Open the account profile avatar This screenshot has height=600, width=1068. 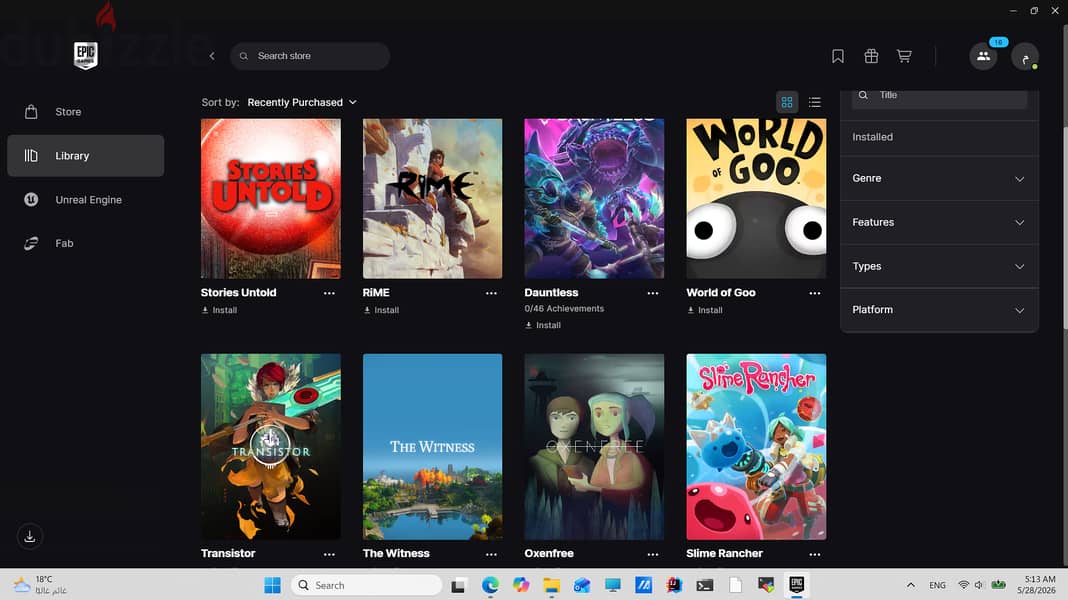tap(1024, 57)
